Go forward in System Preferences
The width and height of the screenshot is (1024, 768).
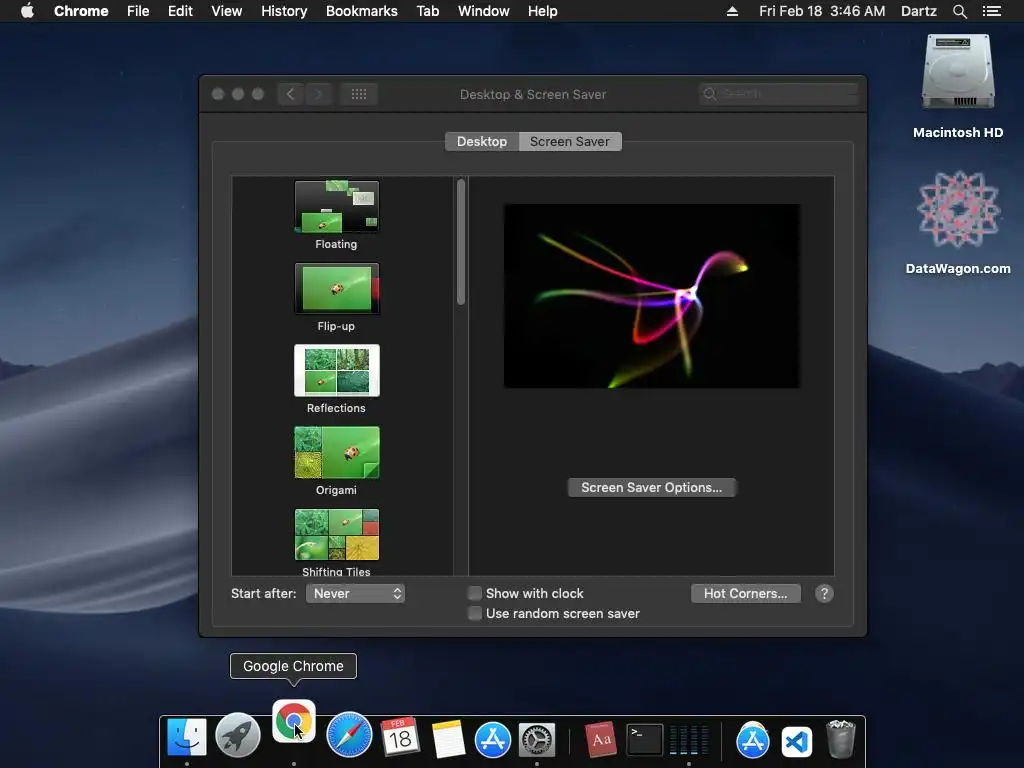tap(319, 94)
